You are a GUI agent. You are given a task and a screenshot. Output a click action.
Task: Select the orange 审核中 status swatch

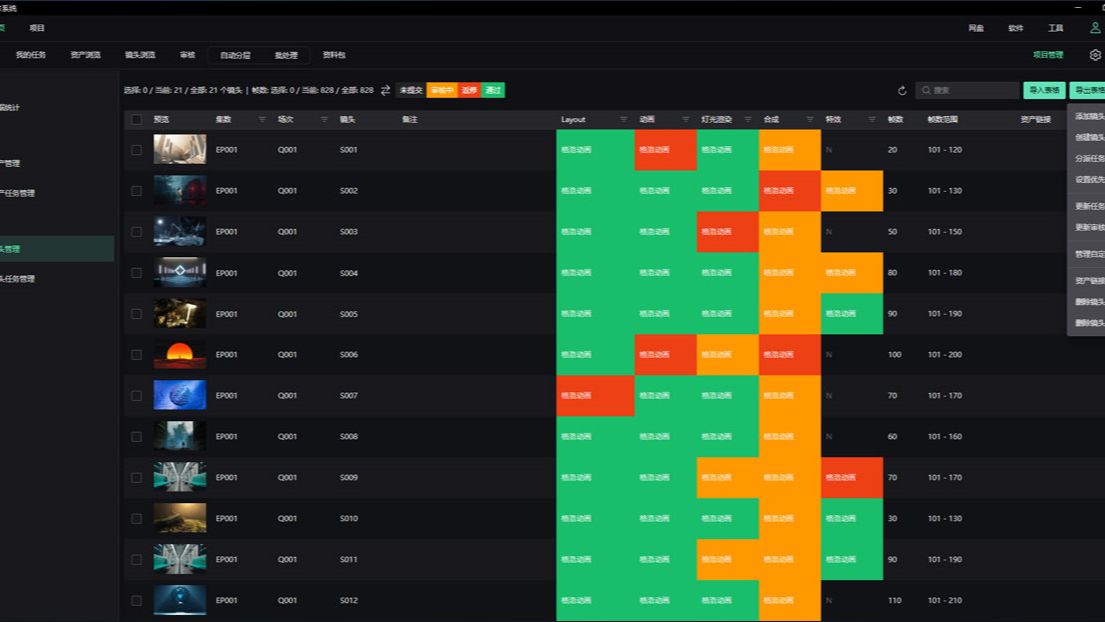pos(441,90)
